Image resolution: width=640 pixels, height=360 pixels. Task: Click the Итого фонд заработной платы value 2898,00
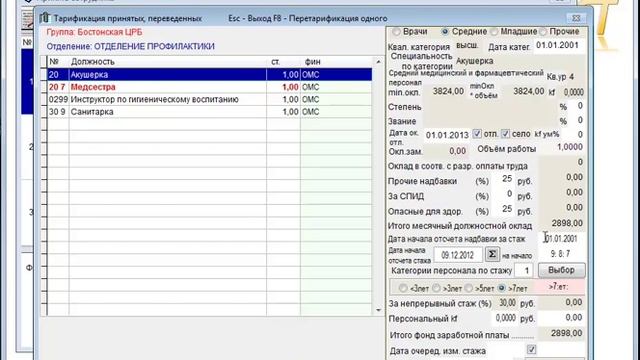(562, 333)
